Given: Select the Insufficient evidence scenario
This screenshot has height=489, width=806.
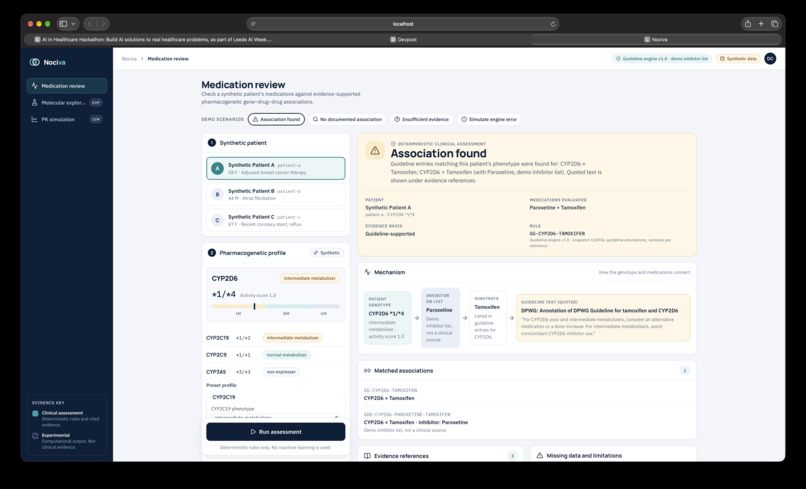Looking at the screenshot, I should (422, 119).
